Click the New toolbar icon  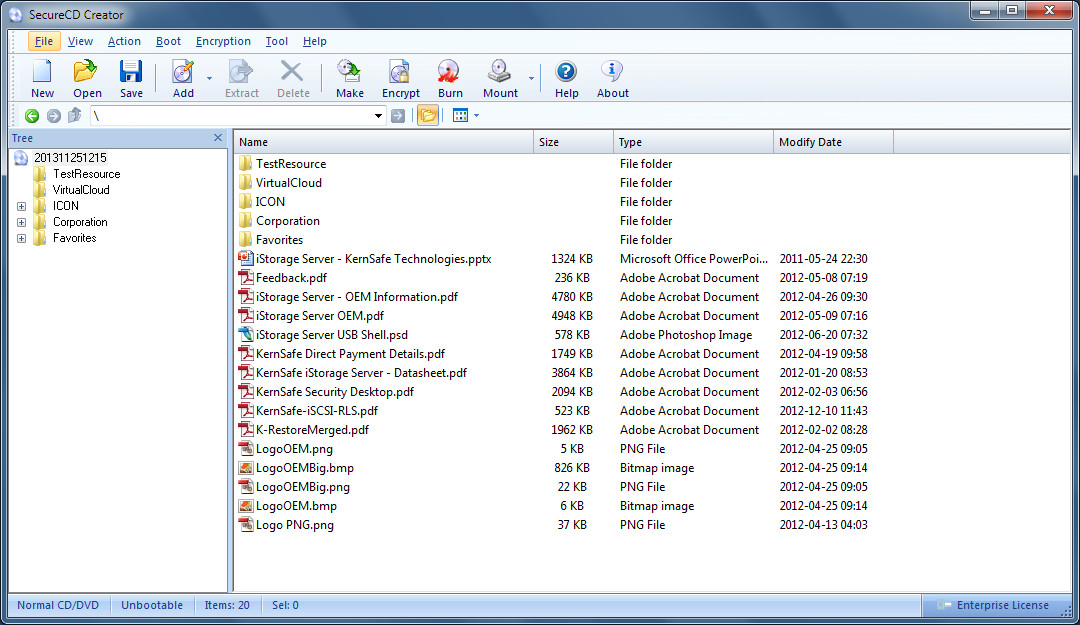(x=42, y=72)
